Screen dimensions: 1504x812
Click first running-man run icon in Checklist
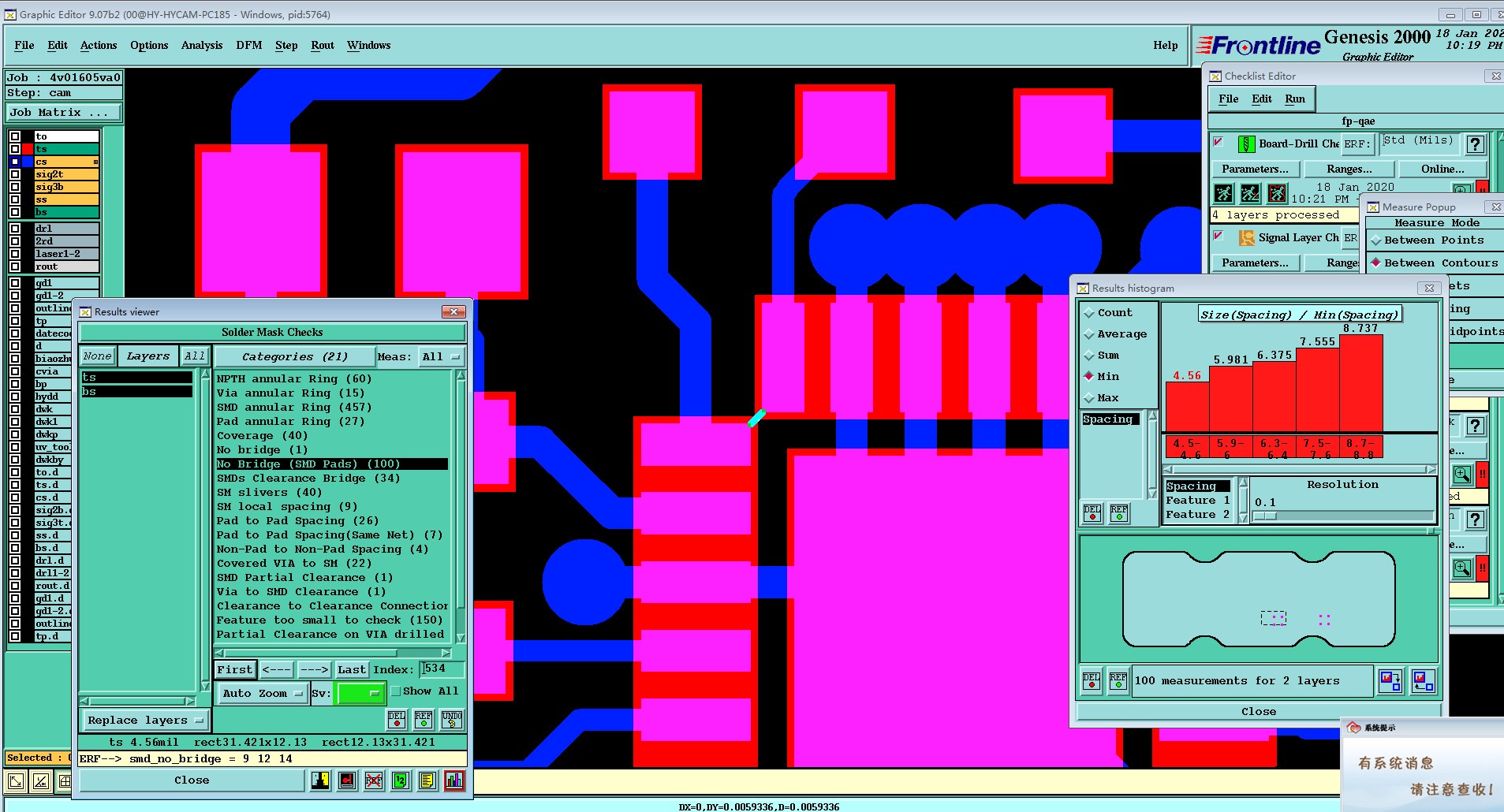pyautogui.click(x=1224, y=192)
